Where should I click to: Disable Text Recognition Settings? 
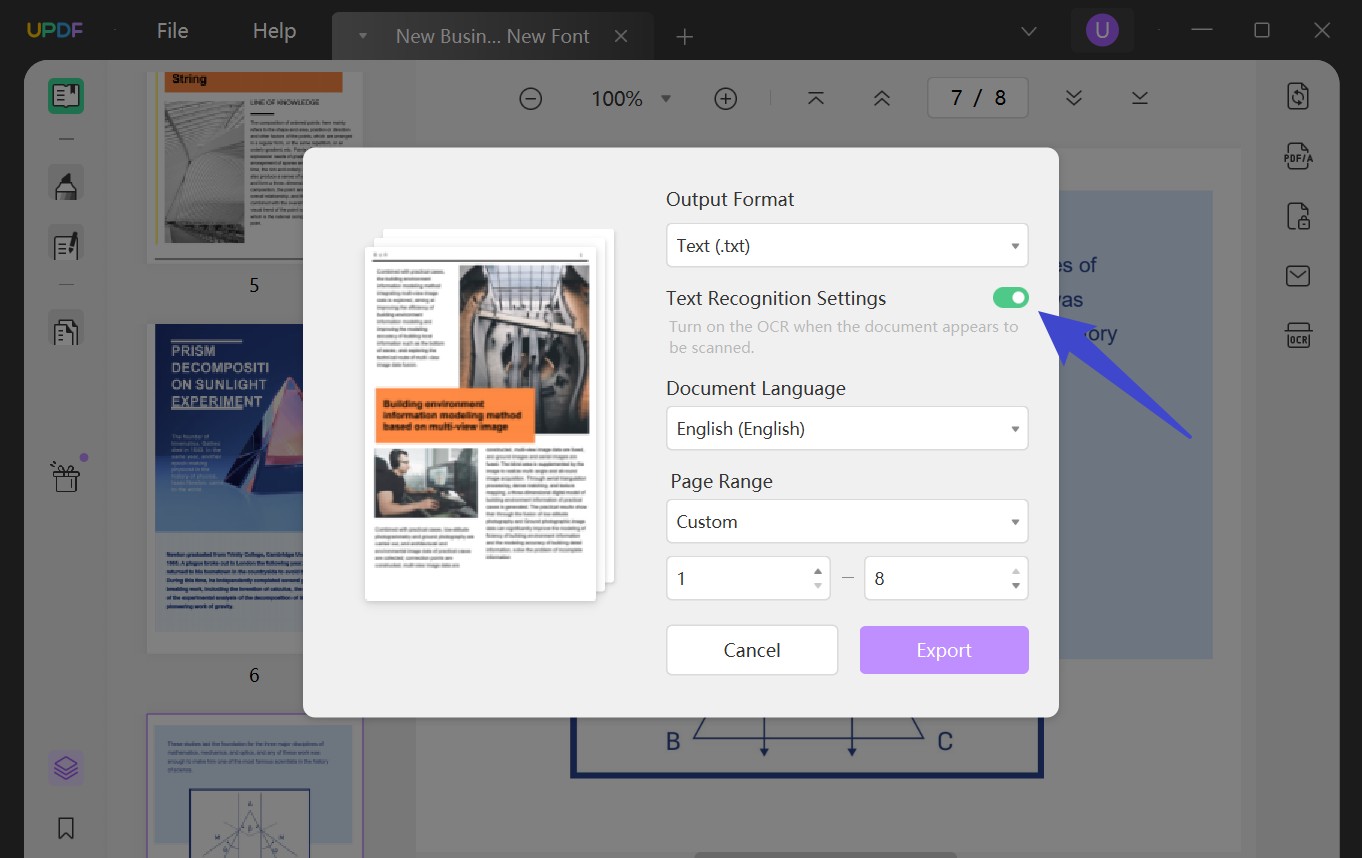(x=1011, y=297)
